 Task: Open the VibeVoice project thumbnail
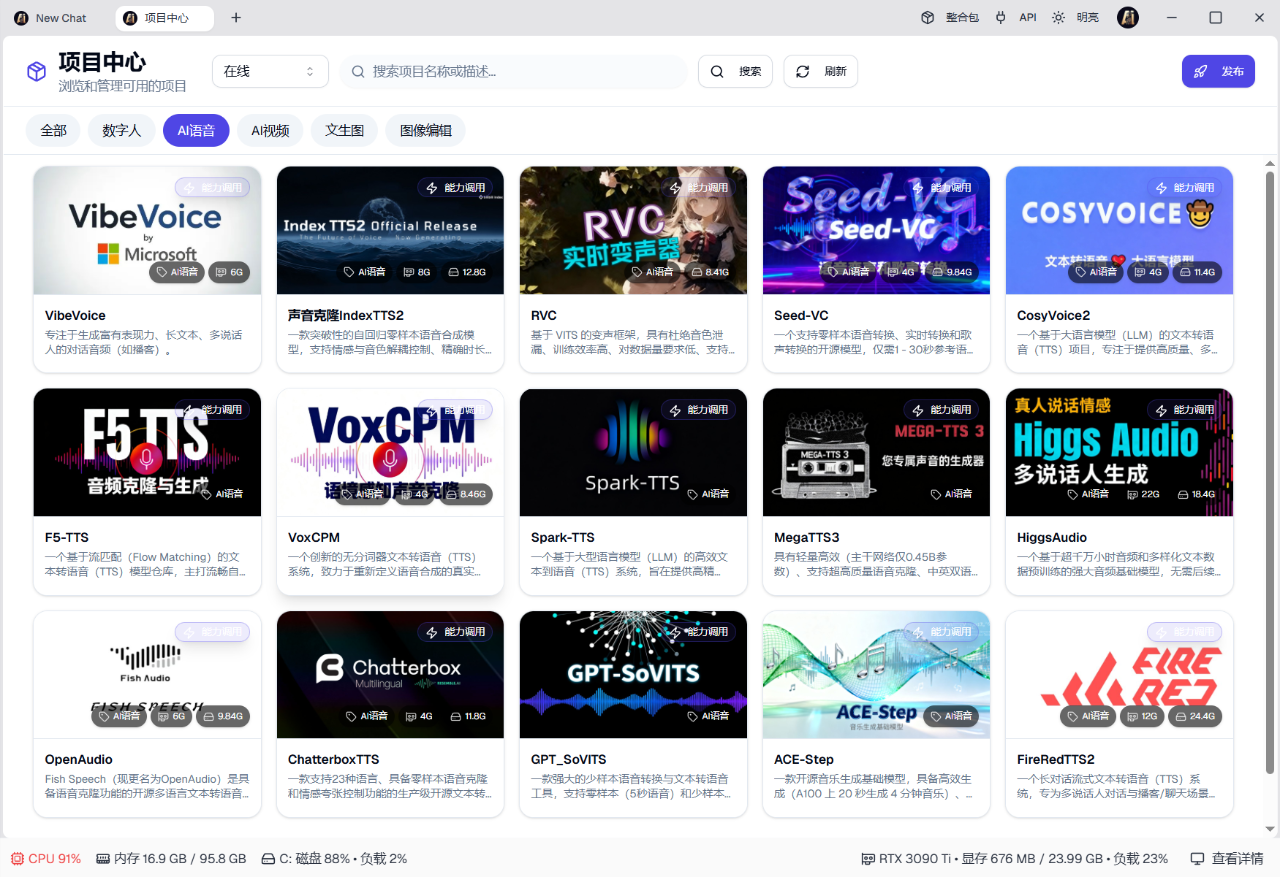pos(147,230)
